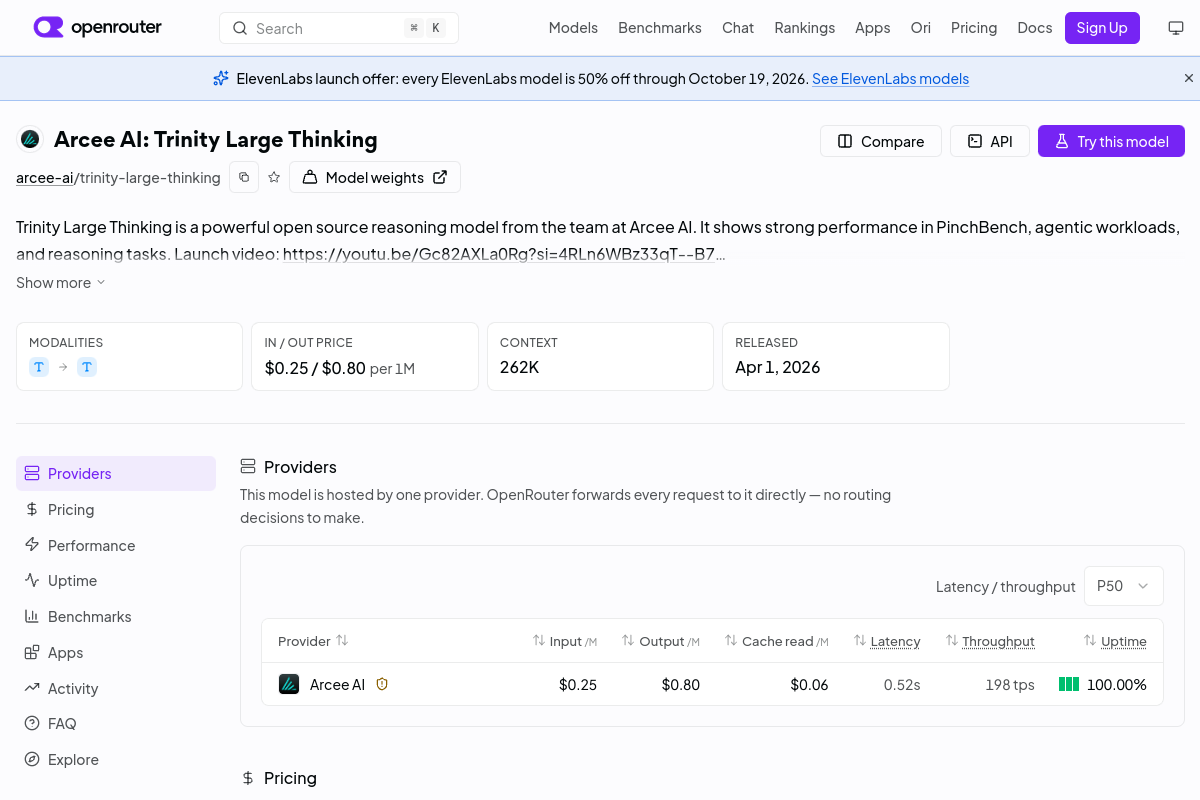
Task: Click the Sign Up button
Action: click(x=1102, y=28)
